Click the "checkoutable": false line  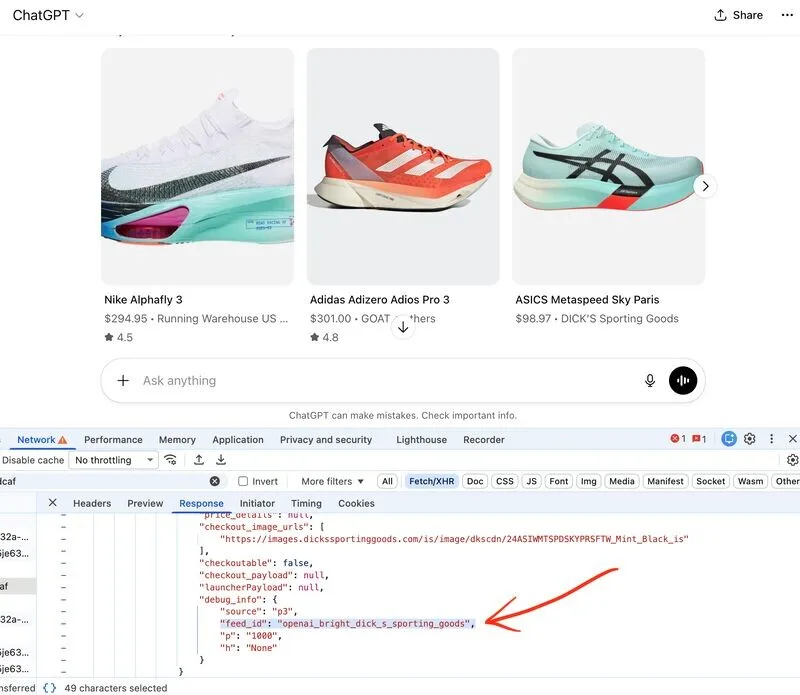(x=256, y=563)
